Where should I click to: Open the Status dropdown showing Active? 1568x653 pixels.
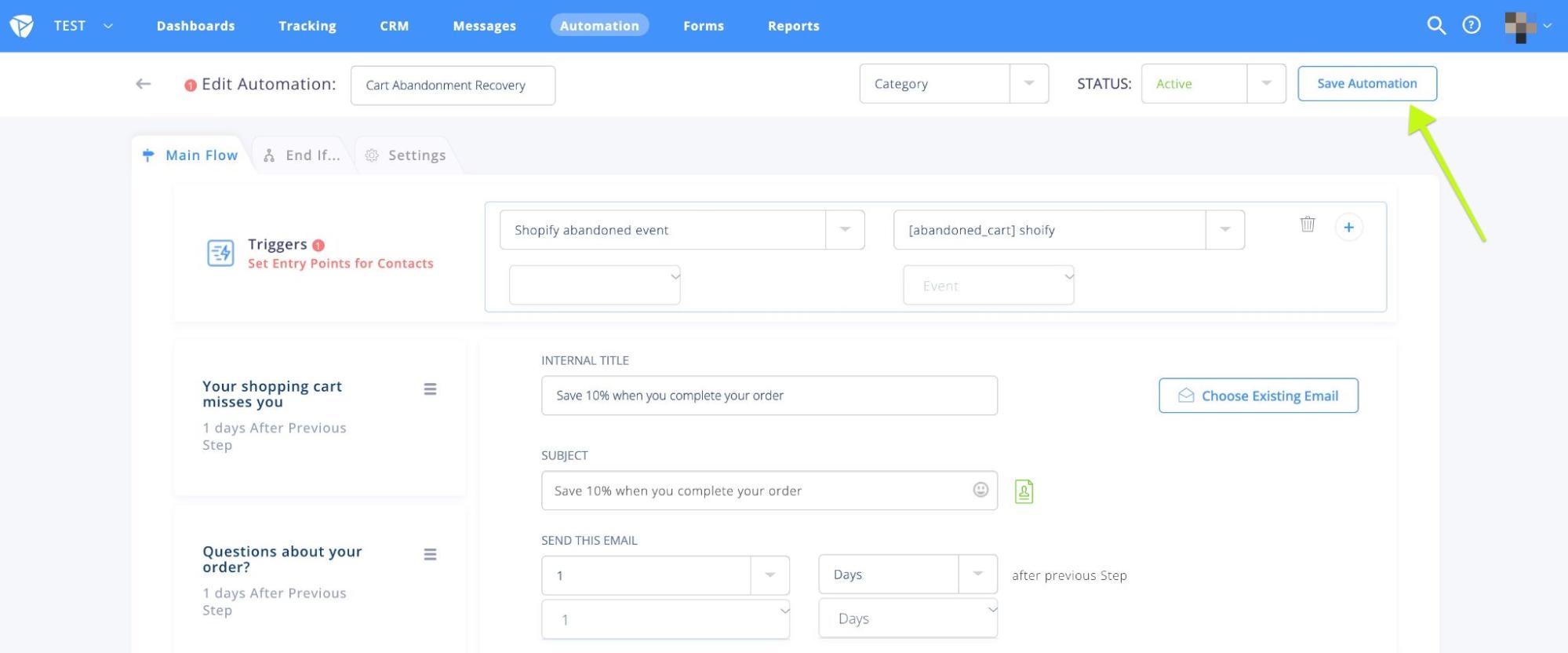1265,83
